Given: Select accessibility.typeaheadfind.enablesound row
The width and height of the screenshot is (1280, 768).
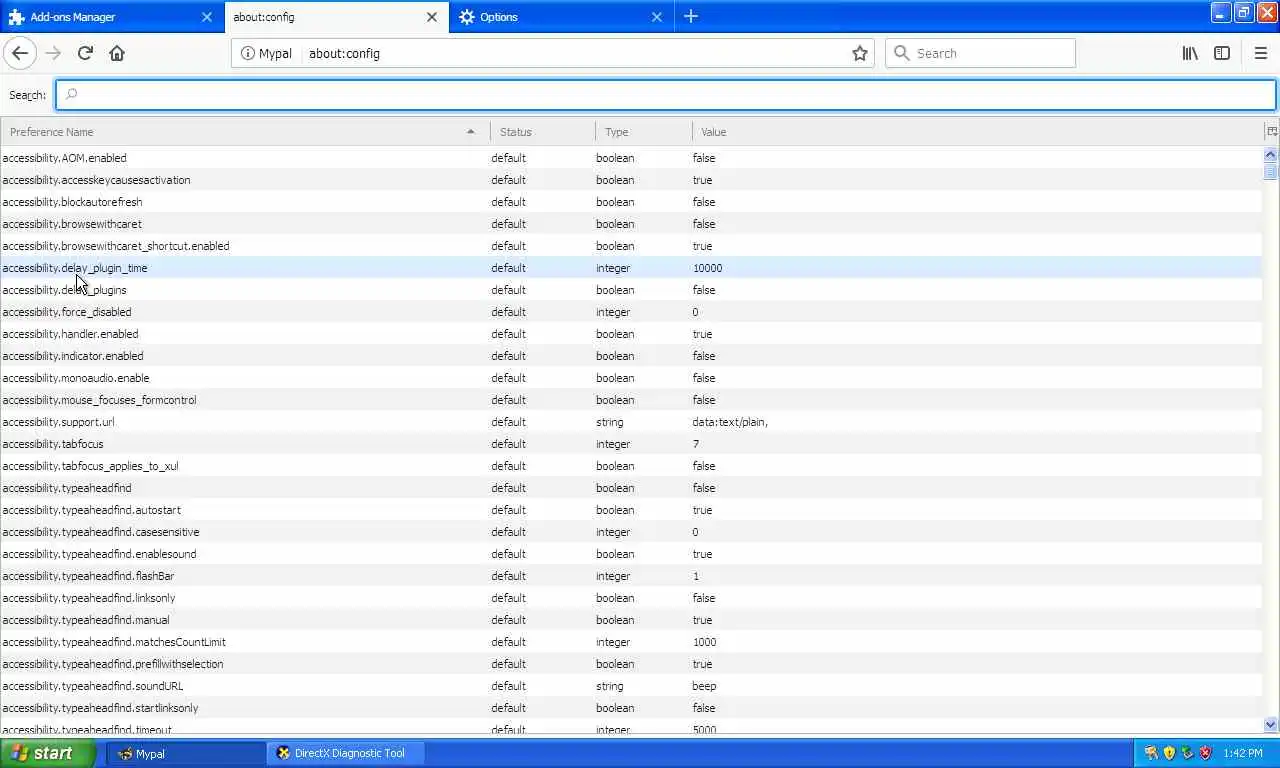Looking at the screenshot, I should [631, 554].
